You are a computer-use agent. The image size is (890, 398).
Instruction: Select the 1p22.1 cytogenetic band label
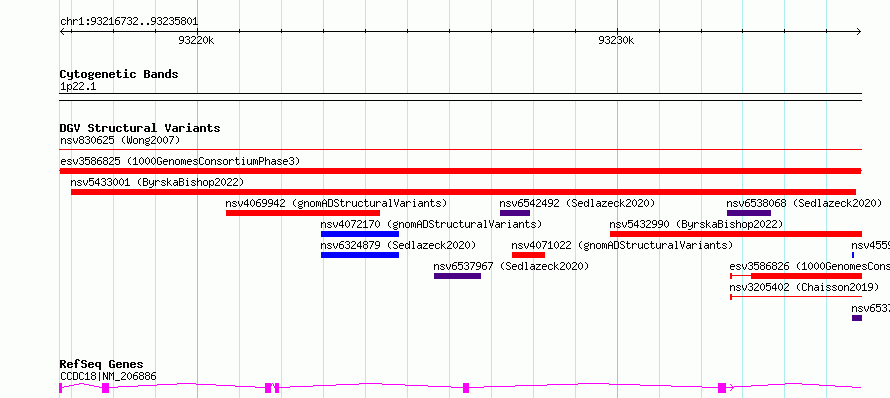pos(78,87)
